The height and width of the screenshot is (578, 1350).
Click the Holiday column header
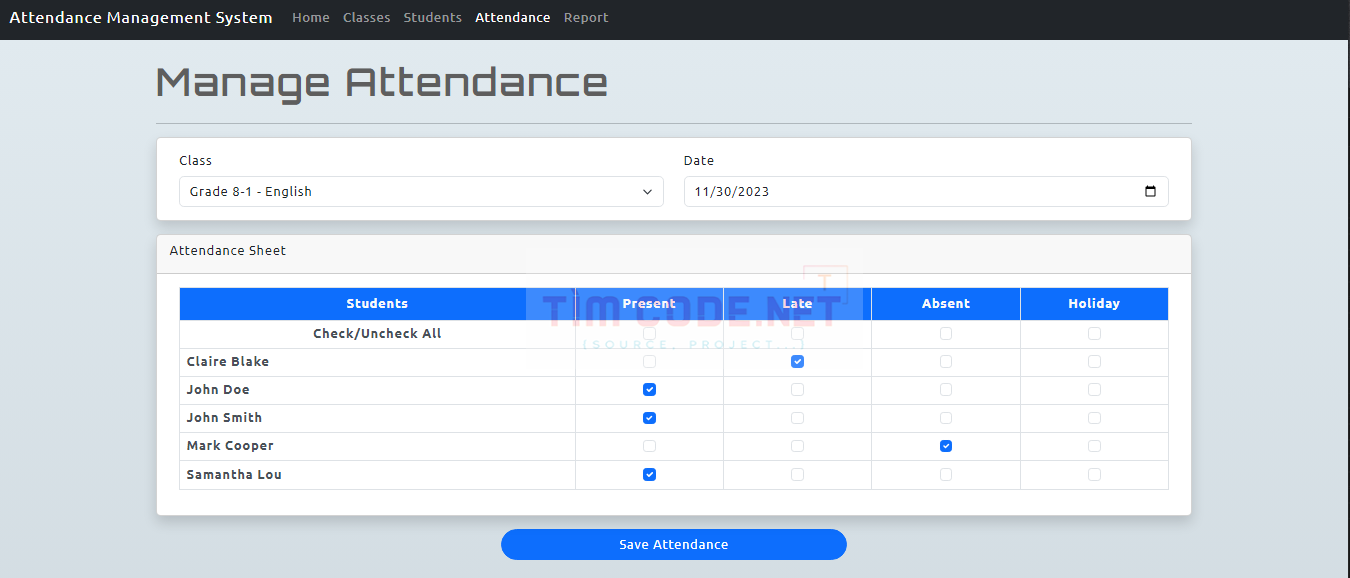[1094, 304]
